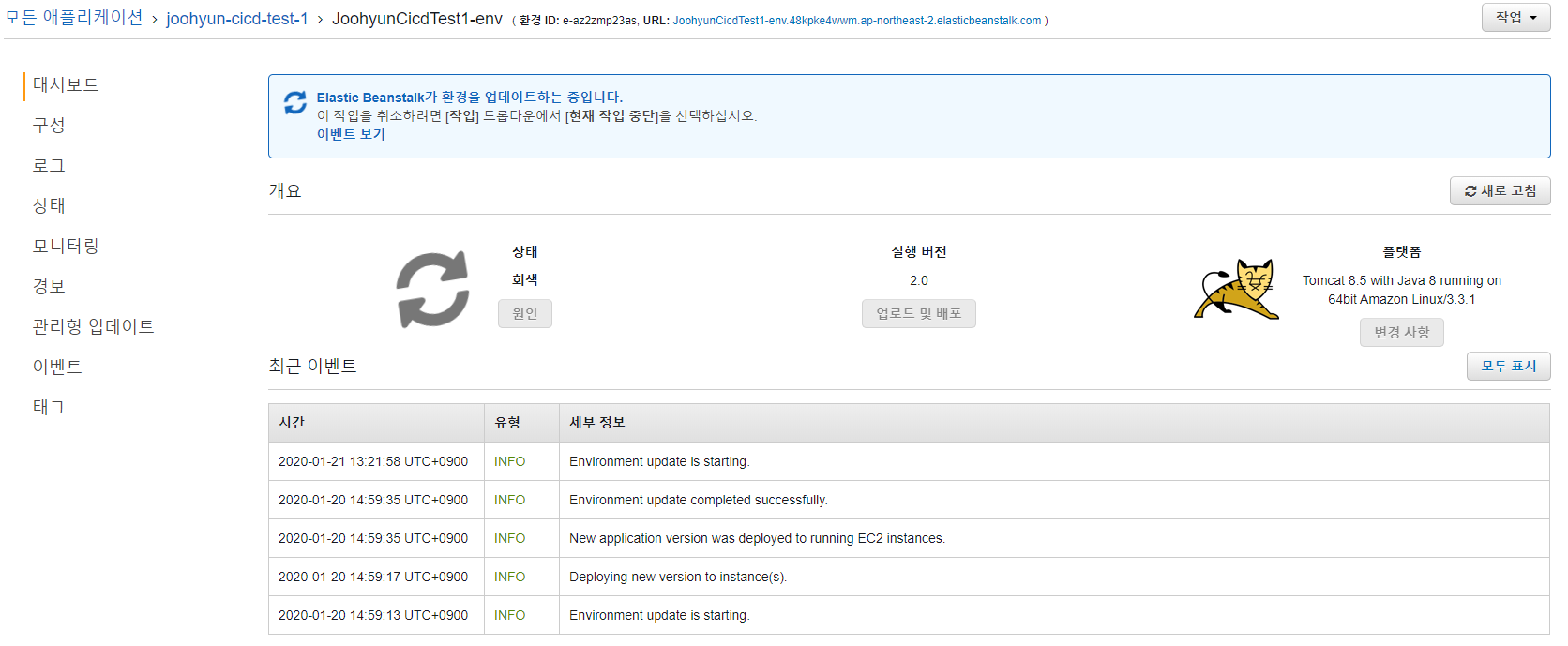Click the 개요 section heading
Screen dimensions: 1568x646
point(285,191)
